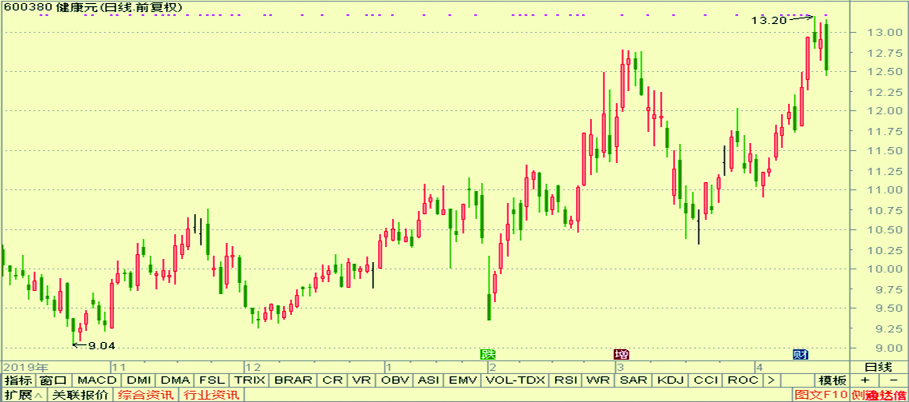Click month 3 on time axis
The image size is (909, 402).
tap(620, 367)
